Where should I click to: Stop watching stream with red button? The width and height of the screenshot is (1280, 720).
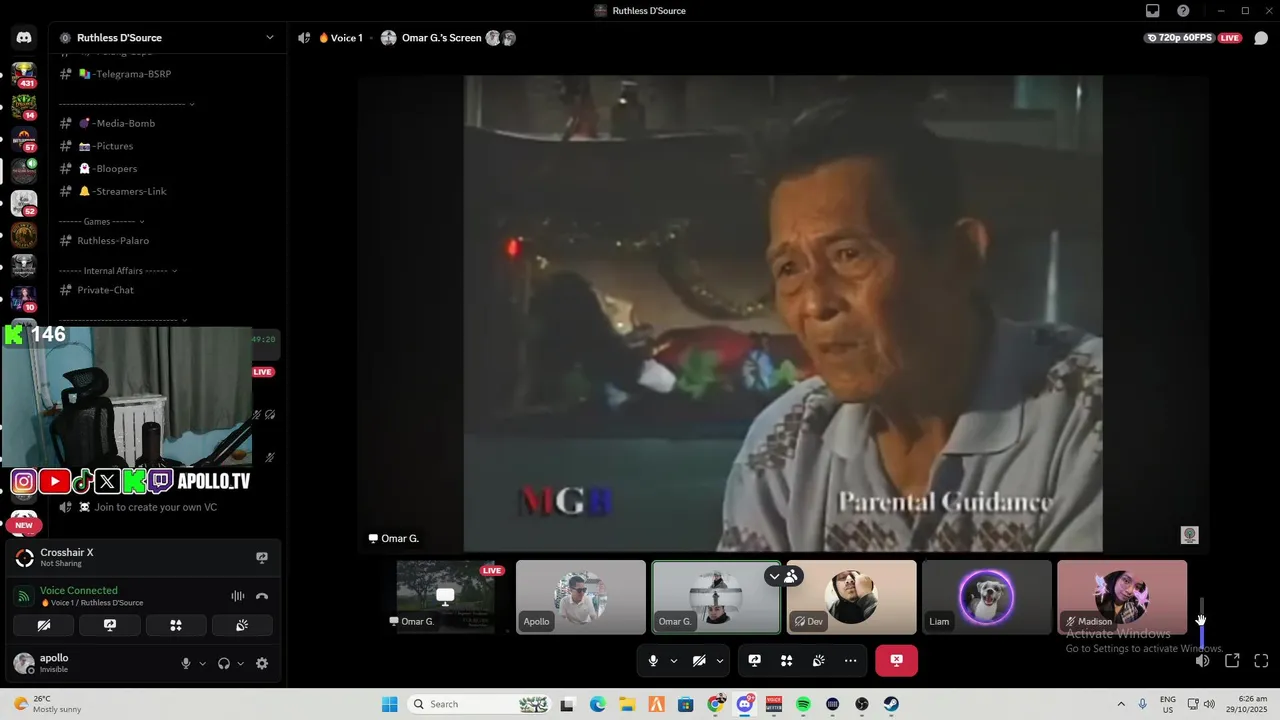(x=896, y=660)
